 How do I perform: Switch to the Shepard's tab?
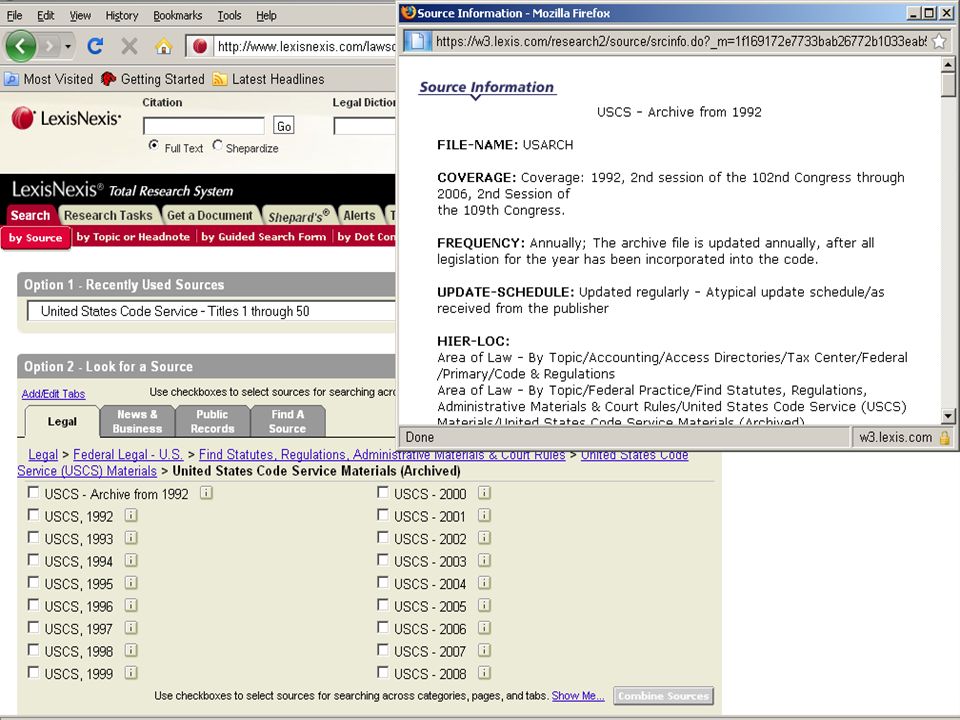[299, 216]
